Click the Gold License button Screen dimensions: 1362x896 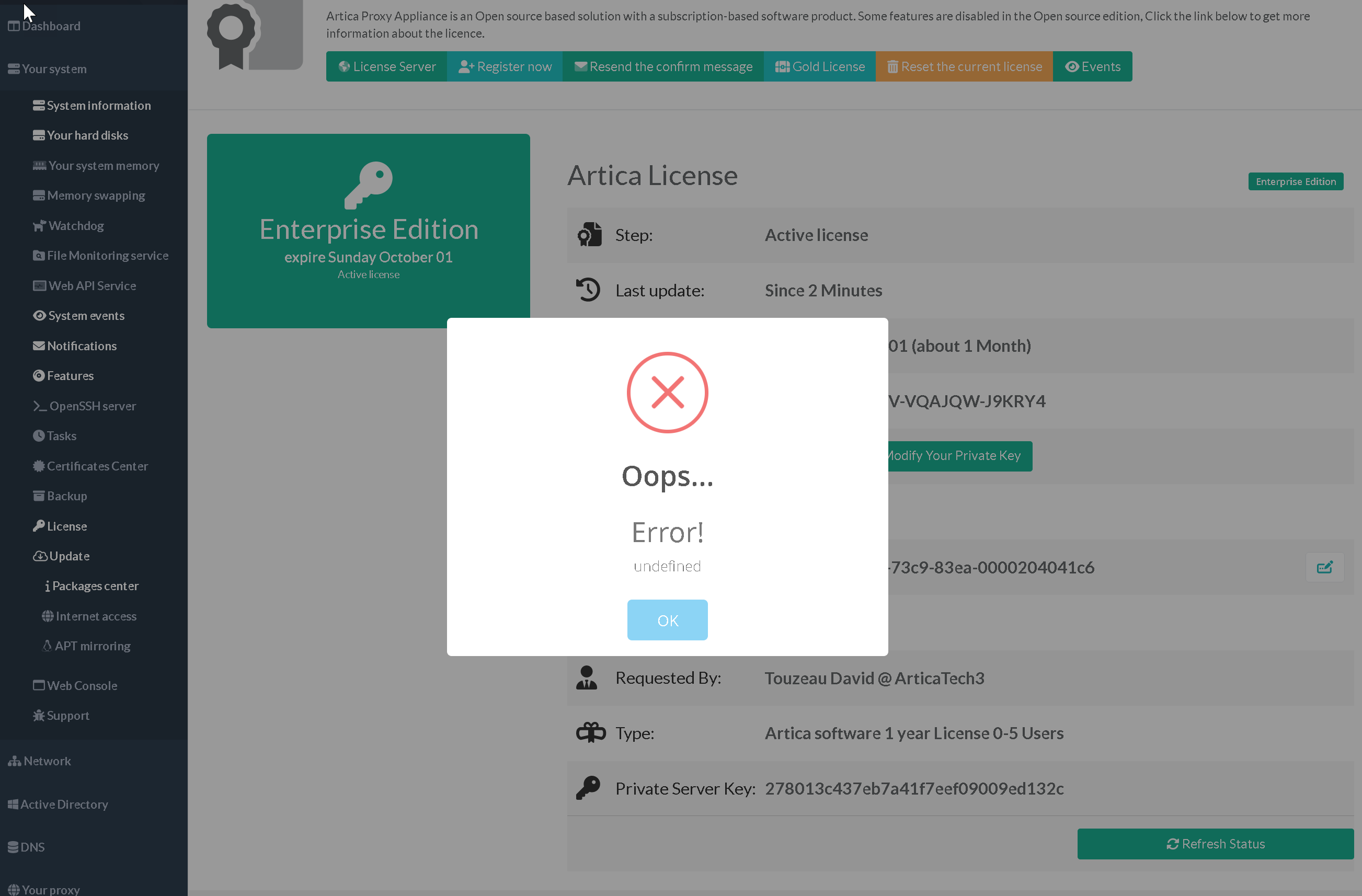pos(819,66)
